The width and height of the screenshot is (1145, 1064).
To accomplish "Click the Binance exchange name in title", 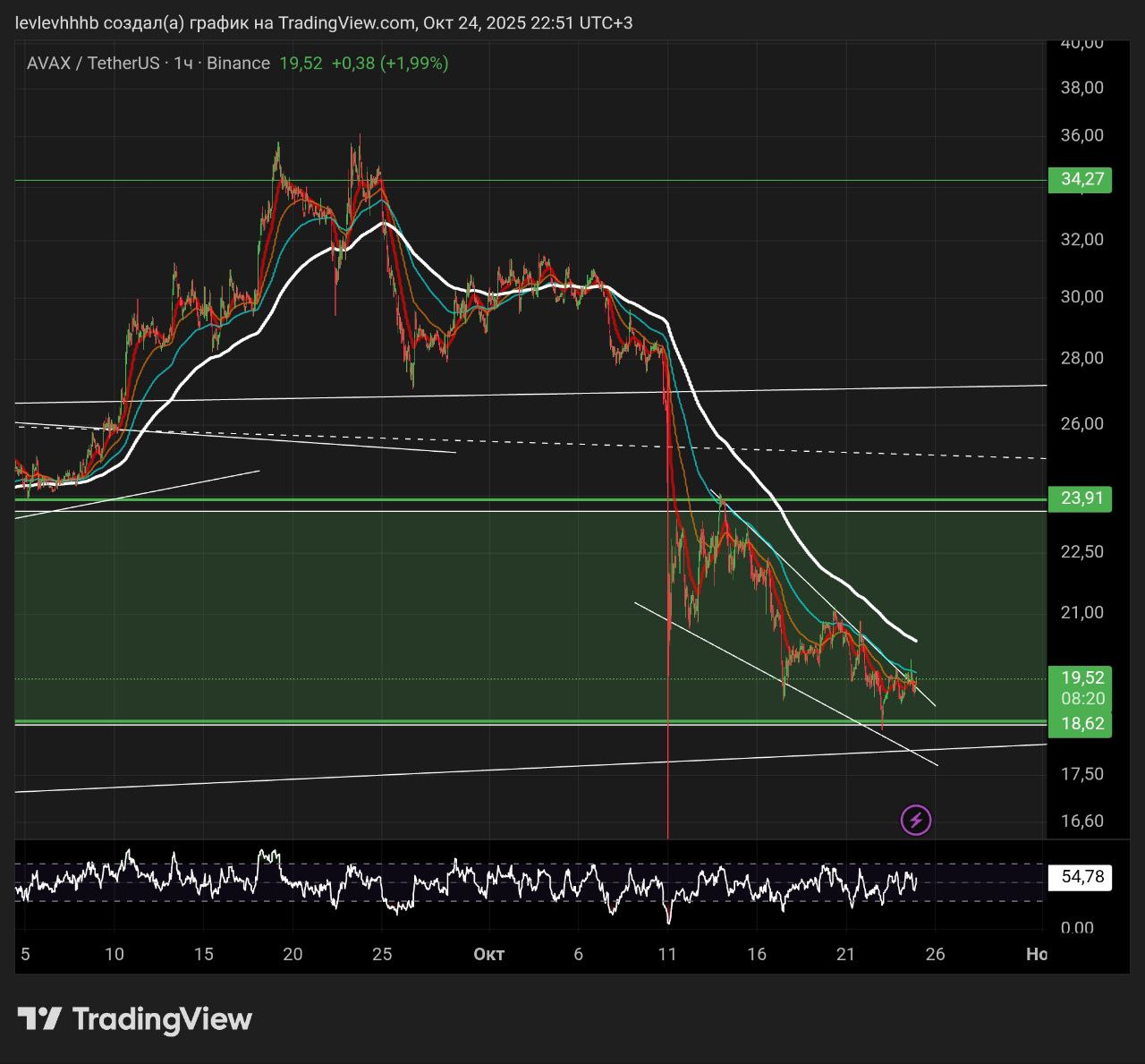I will (238, 63).
